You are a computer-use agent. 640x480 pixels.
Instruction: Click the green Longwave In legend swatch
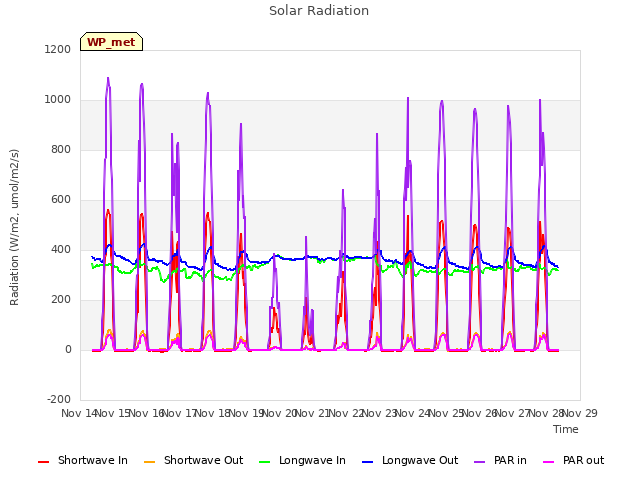pos(264,462)
